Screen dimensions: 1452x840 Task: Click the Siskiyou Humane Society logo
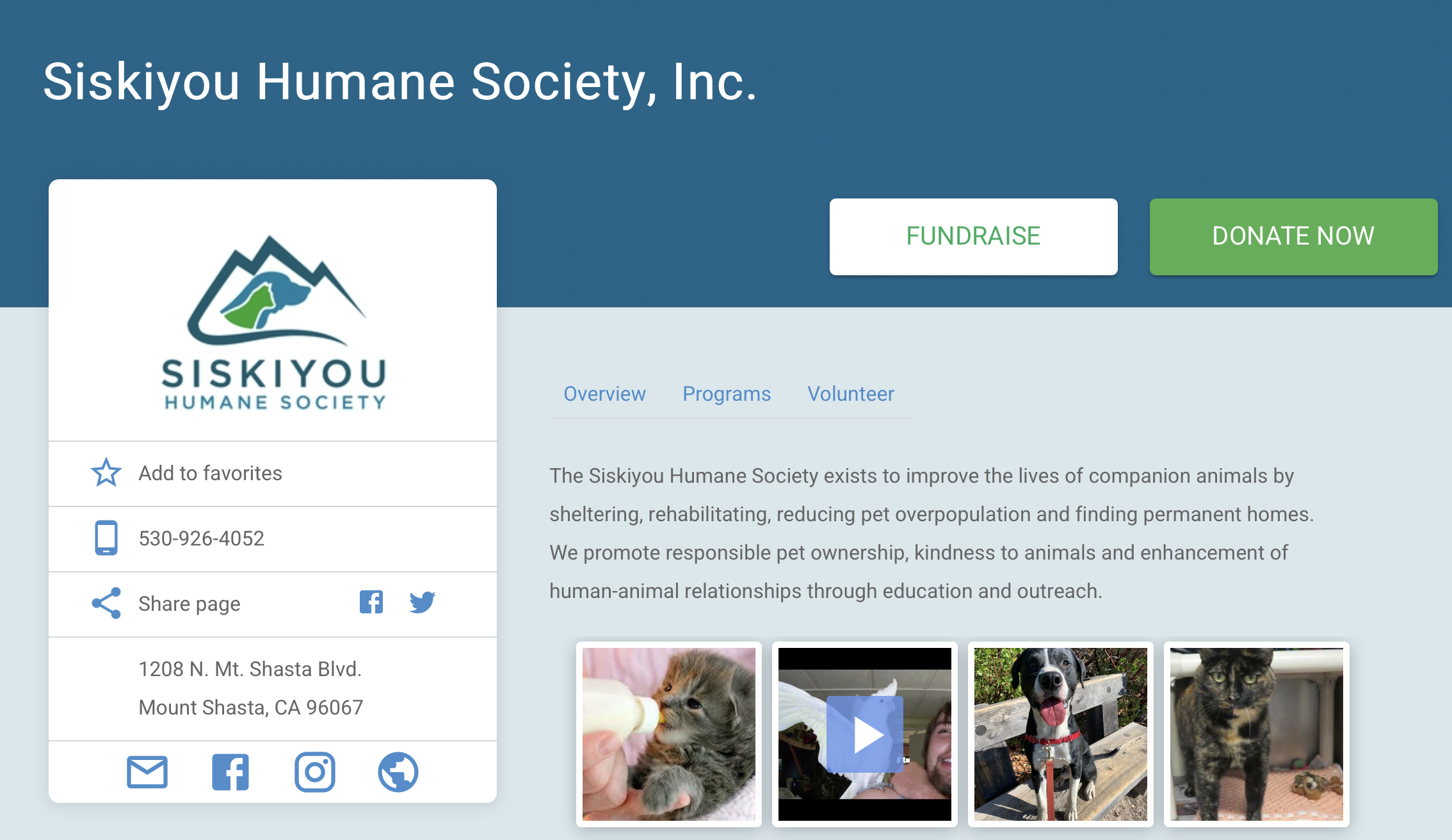(x=274, y=323)
